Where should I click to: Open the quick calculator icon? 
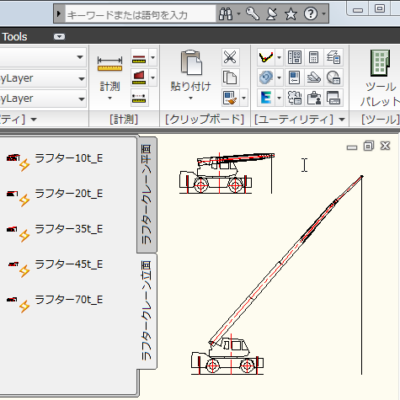click(313, 57)
